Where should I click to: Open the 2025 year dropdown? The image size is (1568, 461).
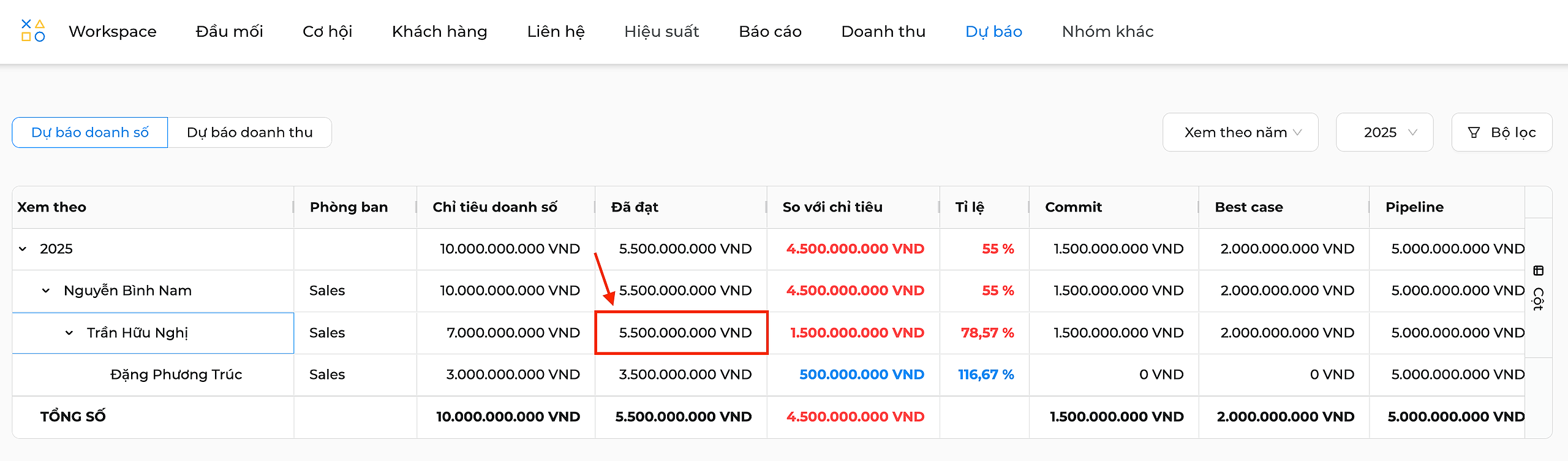click(x=1384, y=132)
